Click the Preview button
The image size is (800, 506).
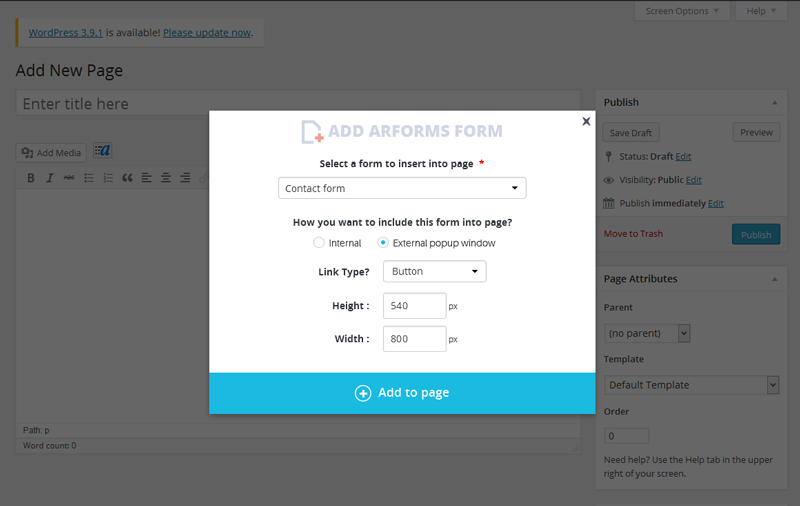click(756, 132)
